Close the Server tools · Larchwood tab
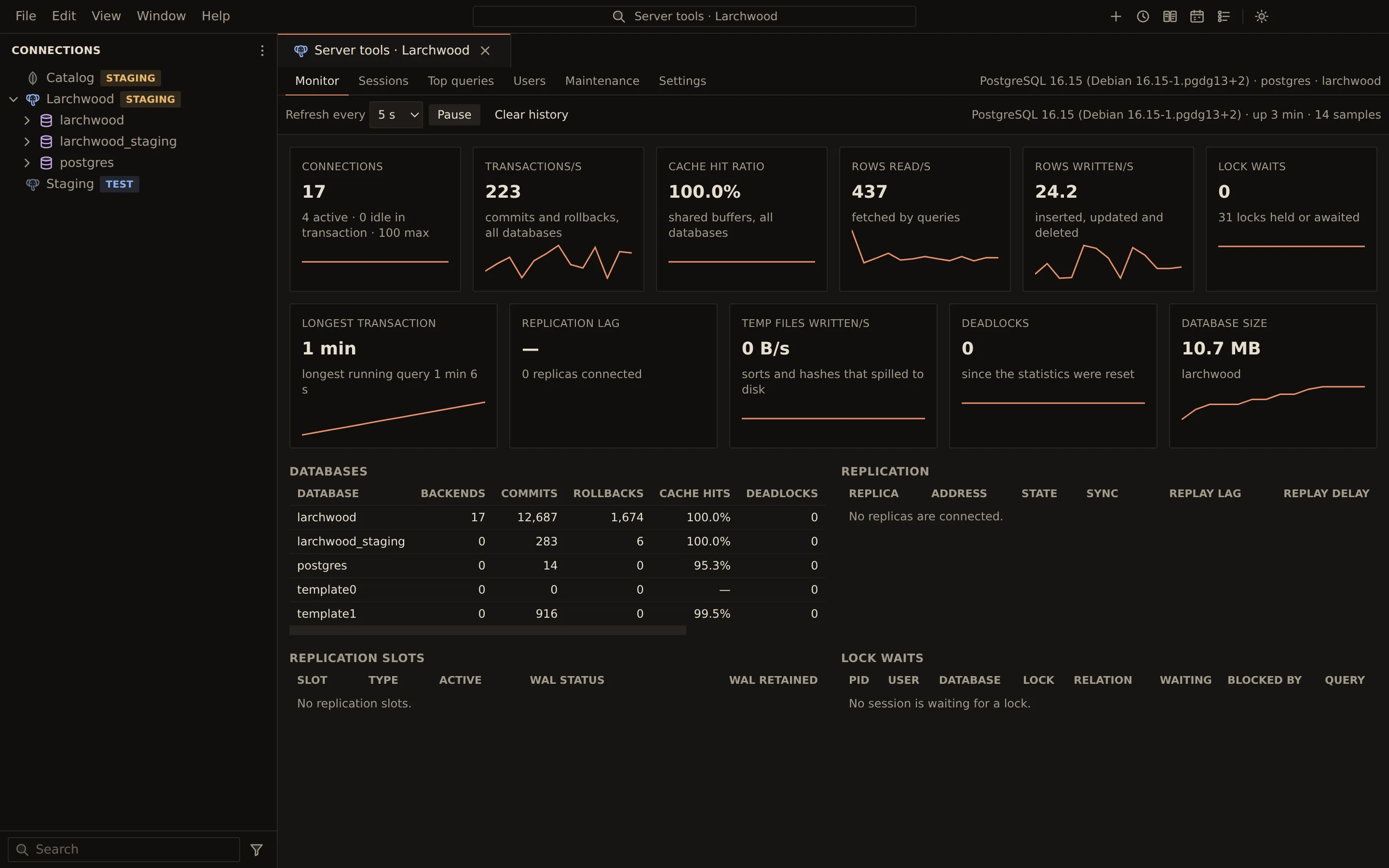Screen dimensions: 1389x868 click(486, 51)
